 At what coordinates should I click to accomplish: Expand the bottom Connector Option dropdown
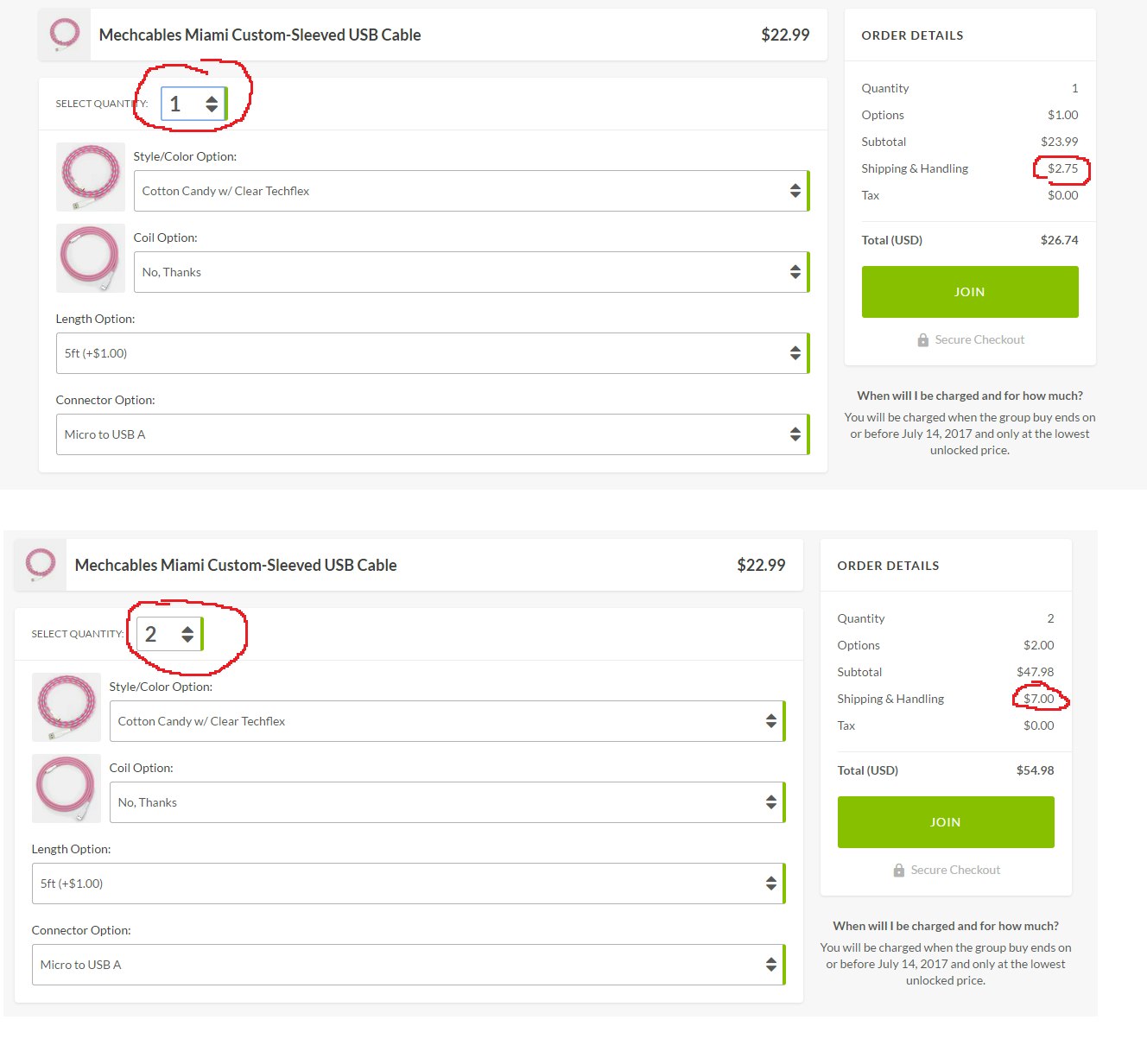(408, 965)
